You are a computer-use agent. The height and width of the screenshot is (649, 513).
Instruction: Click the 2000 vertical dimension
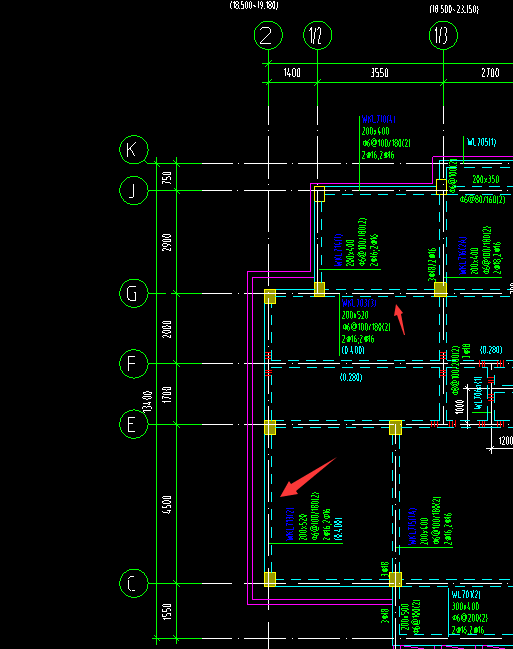coord(166,329)
